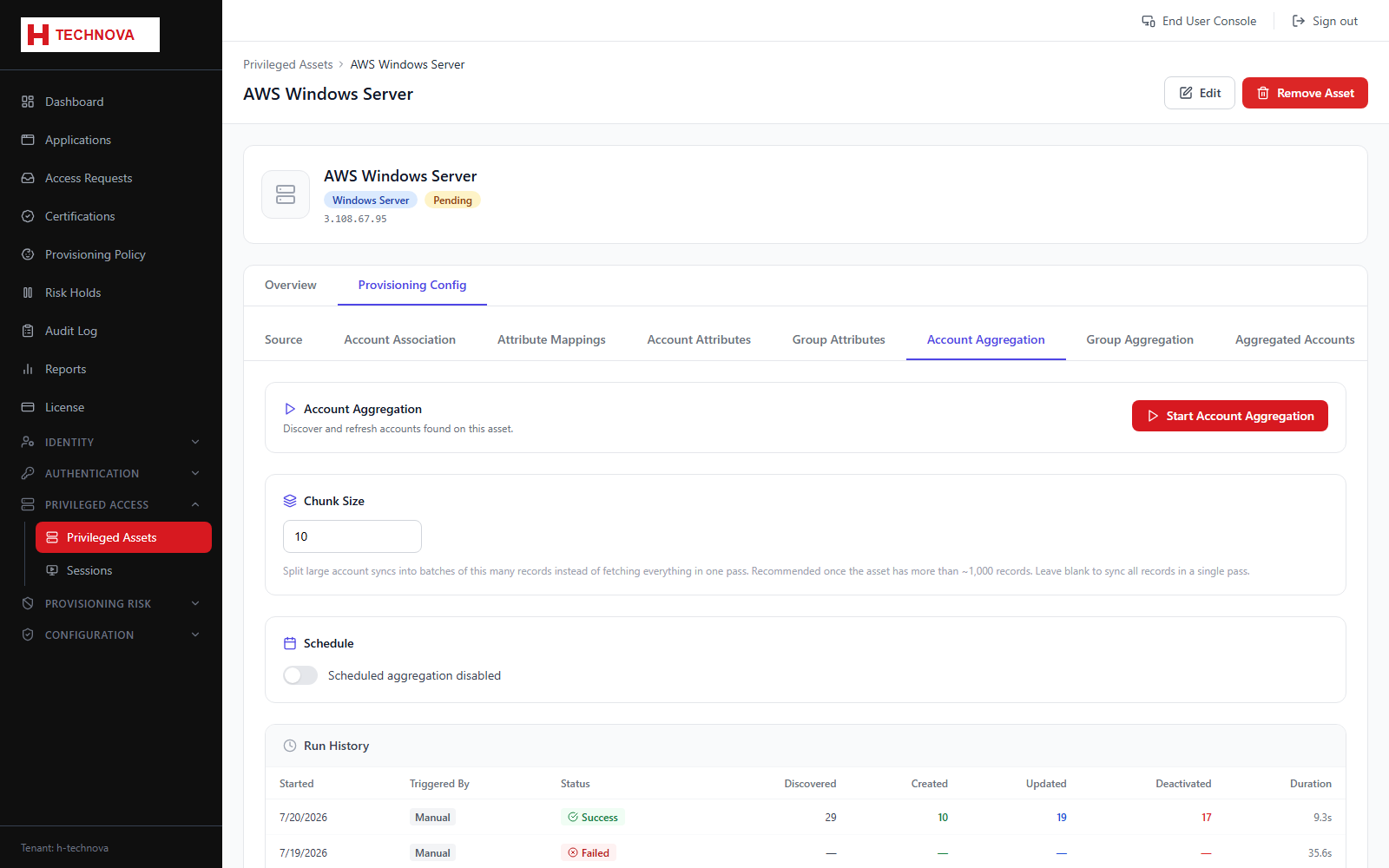Click the Success status badge
Screen dimensions: 1389x868
(x=593, y=818)
